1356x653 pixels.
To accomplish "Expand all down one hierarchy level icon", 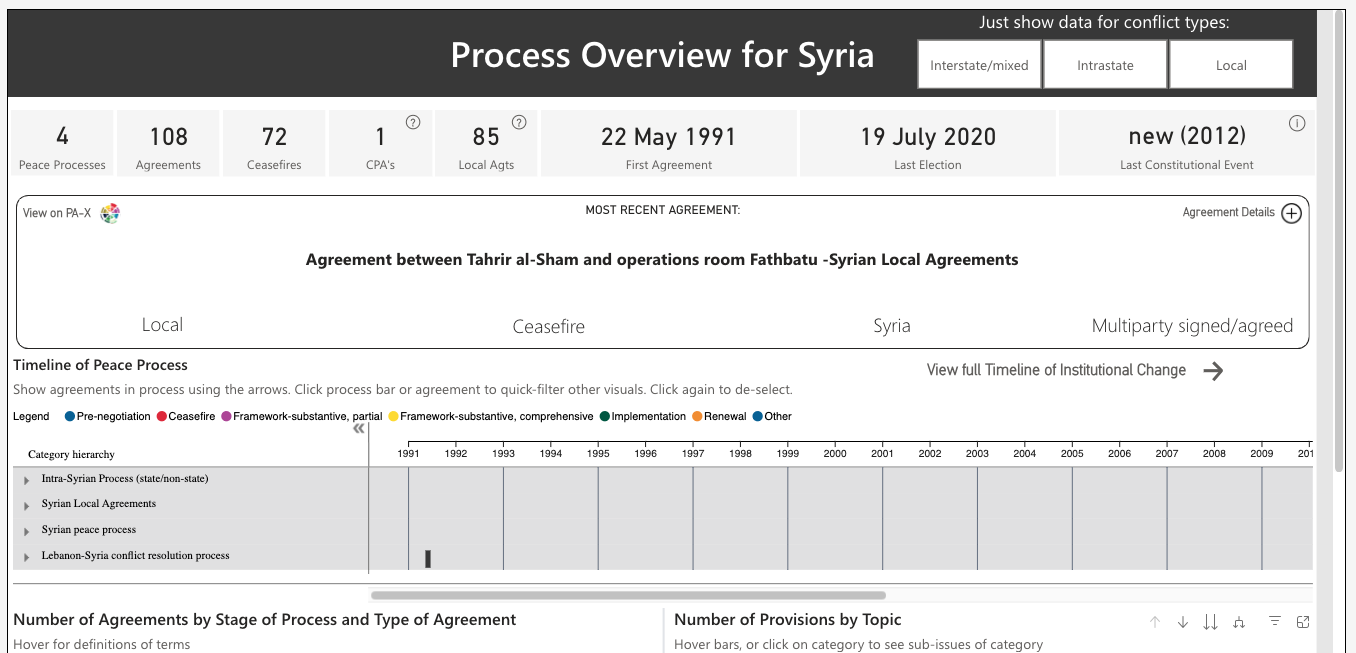I will pos(1239,622).
